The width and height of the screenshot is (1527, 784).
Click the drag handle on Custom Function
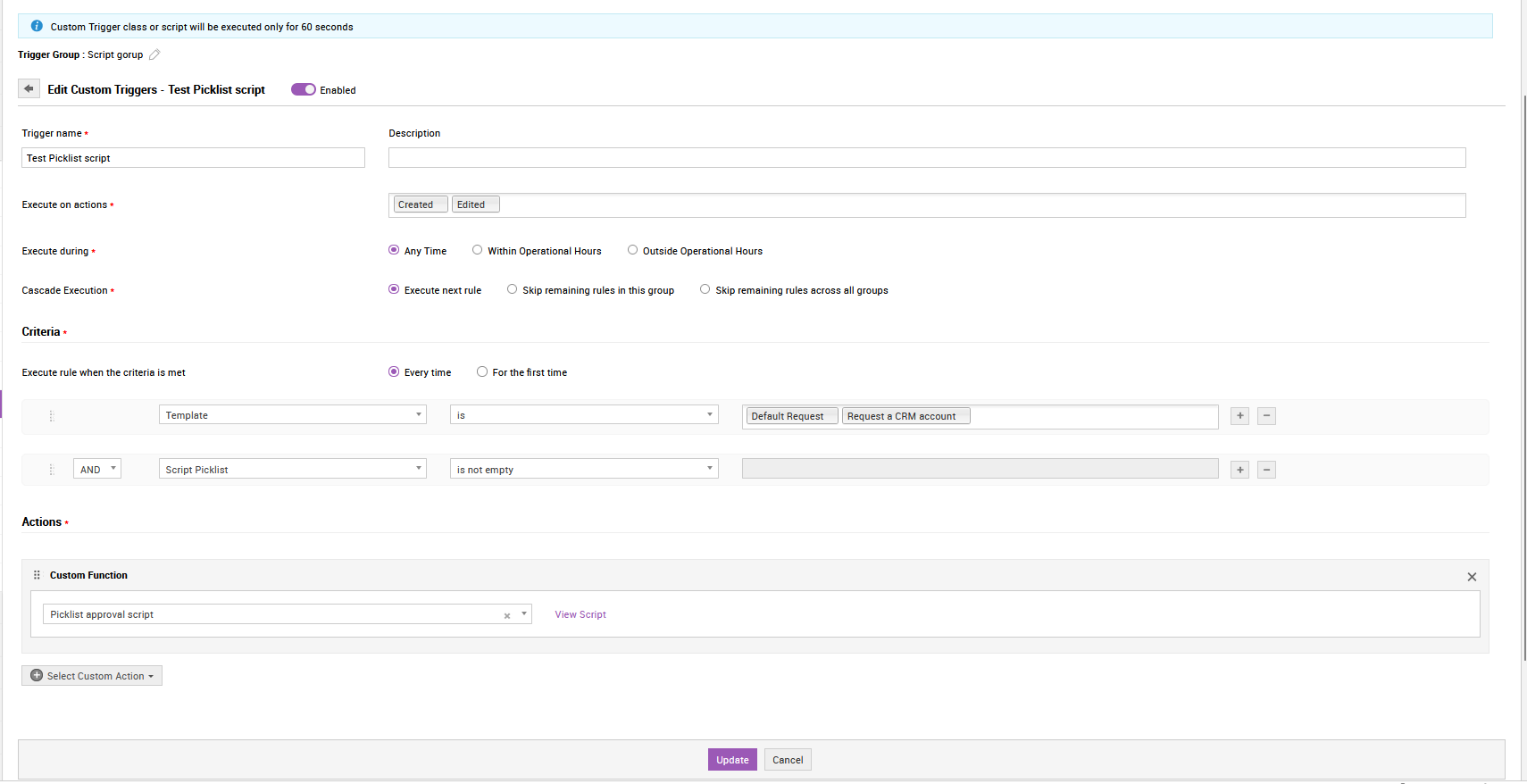[x=37, y=575]
